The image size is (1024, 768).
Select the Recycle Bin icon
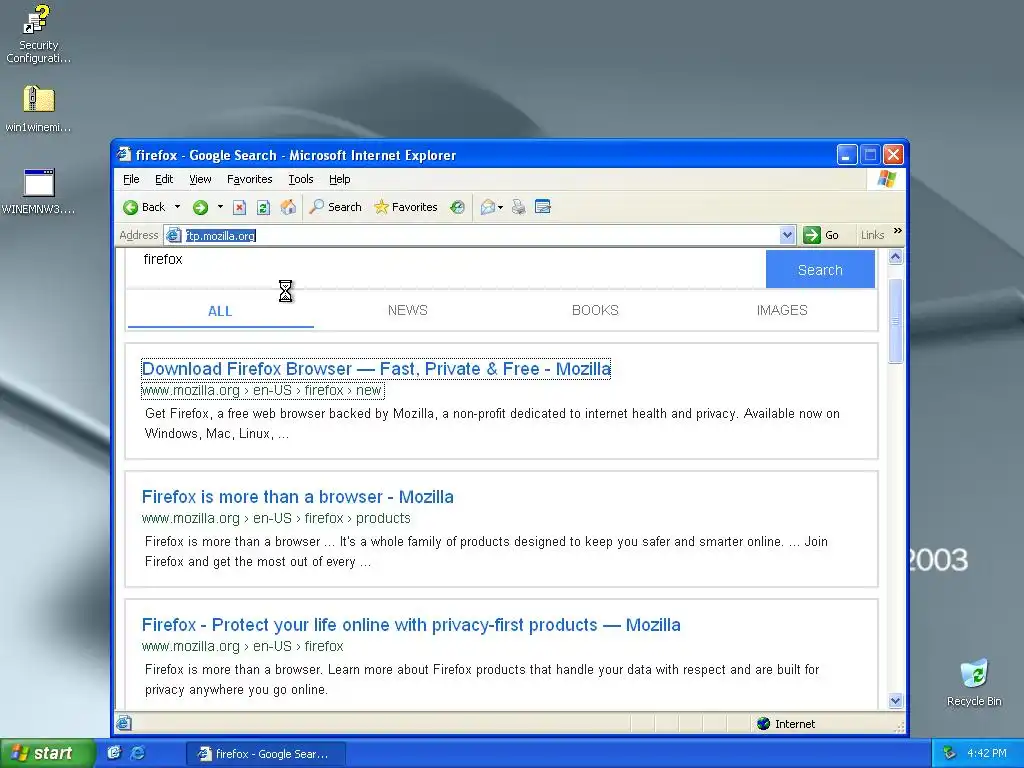pos(974,682)
